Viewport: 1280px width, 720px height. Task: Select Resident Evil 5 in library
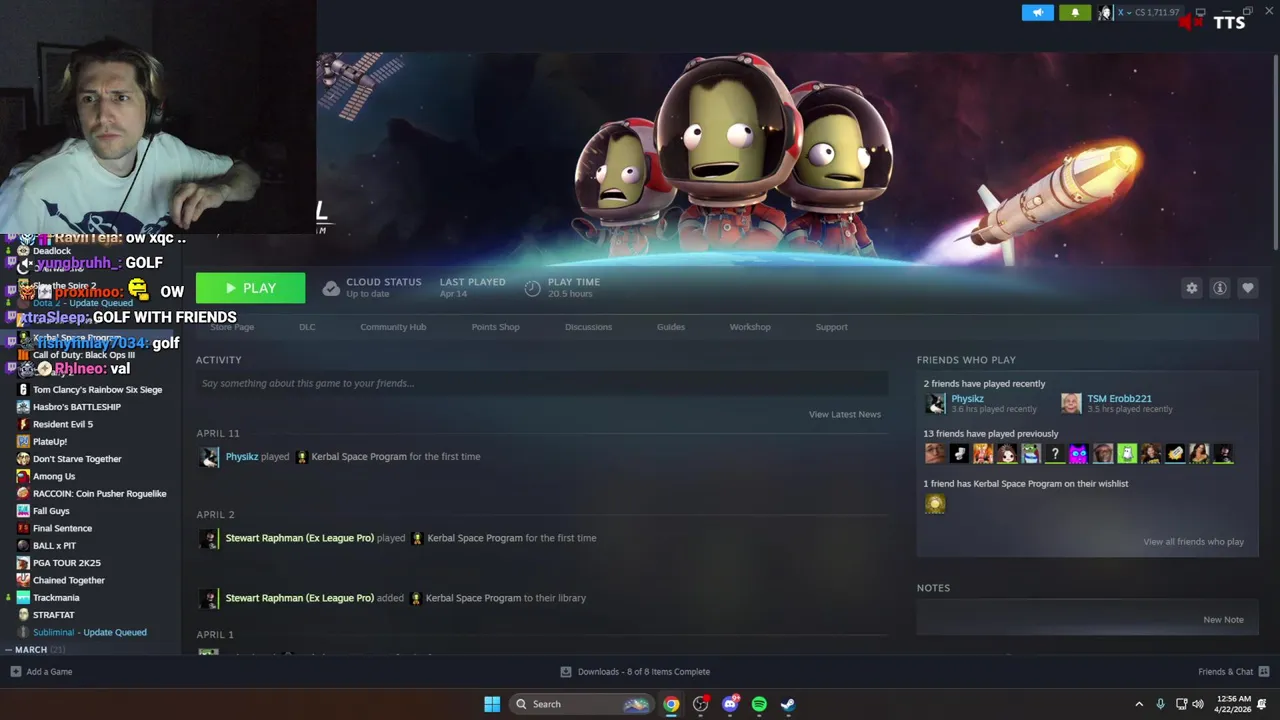63,424
